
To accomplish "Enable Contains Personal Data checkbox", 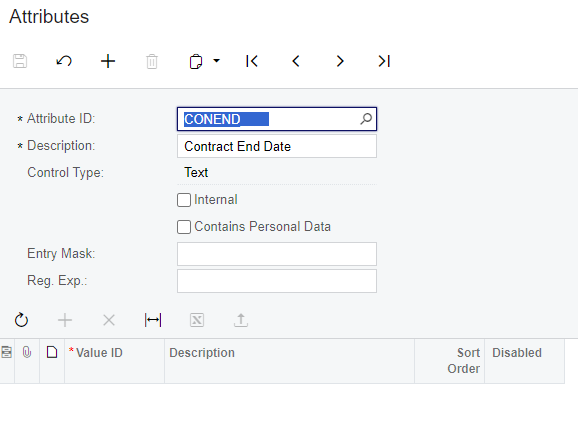I will pos(184,227).
